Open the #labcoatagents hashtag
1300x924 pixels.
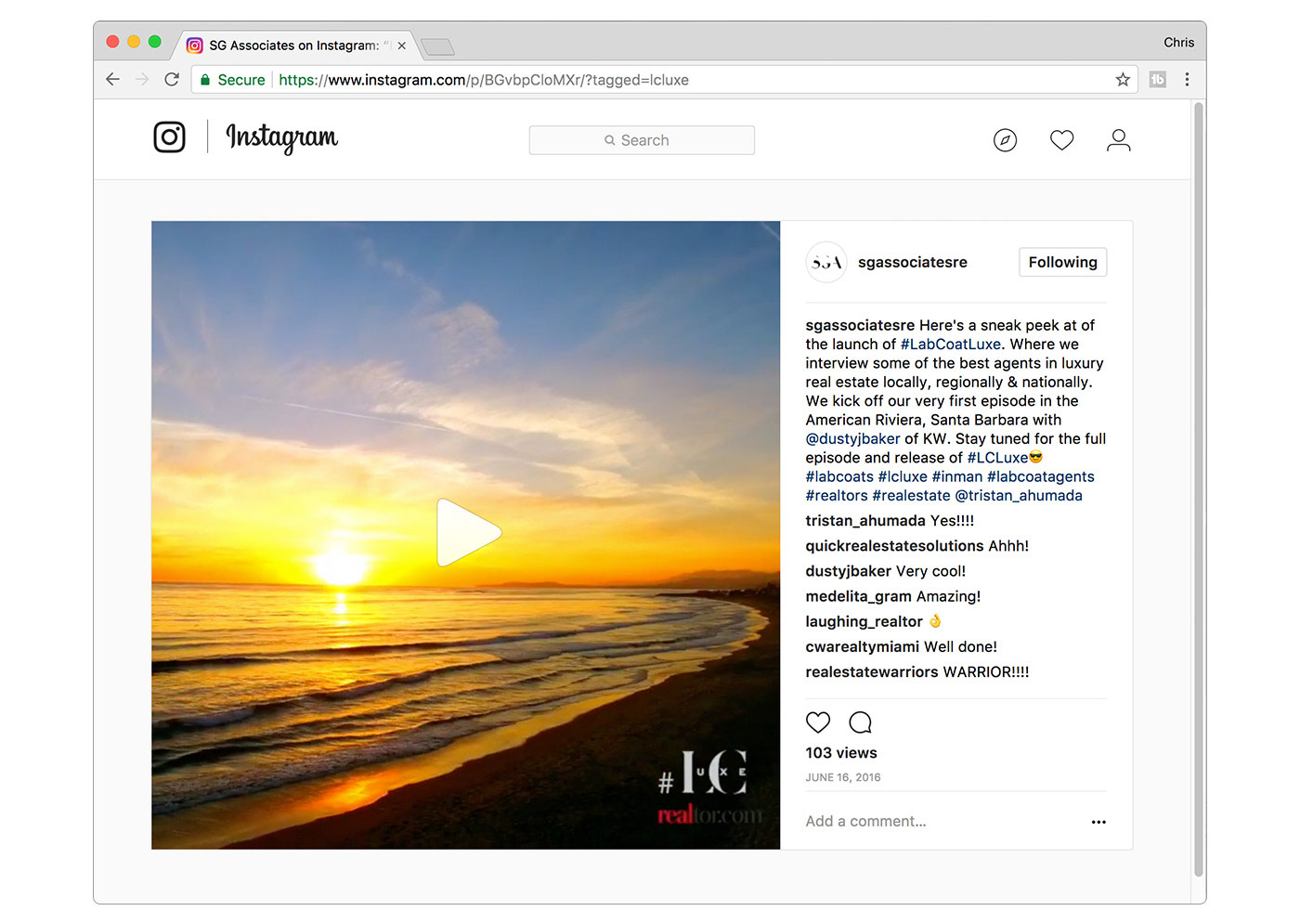[1041, 476]
